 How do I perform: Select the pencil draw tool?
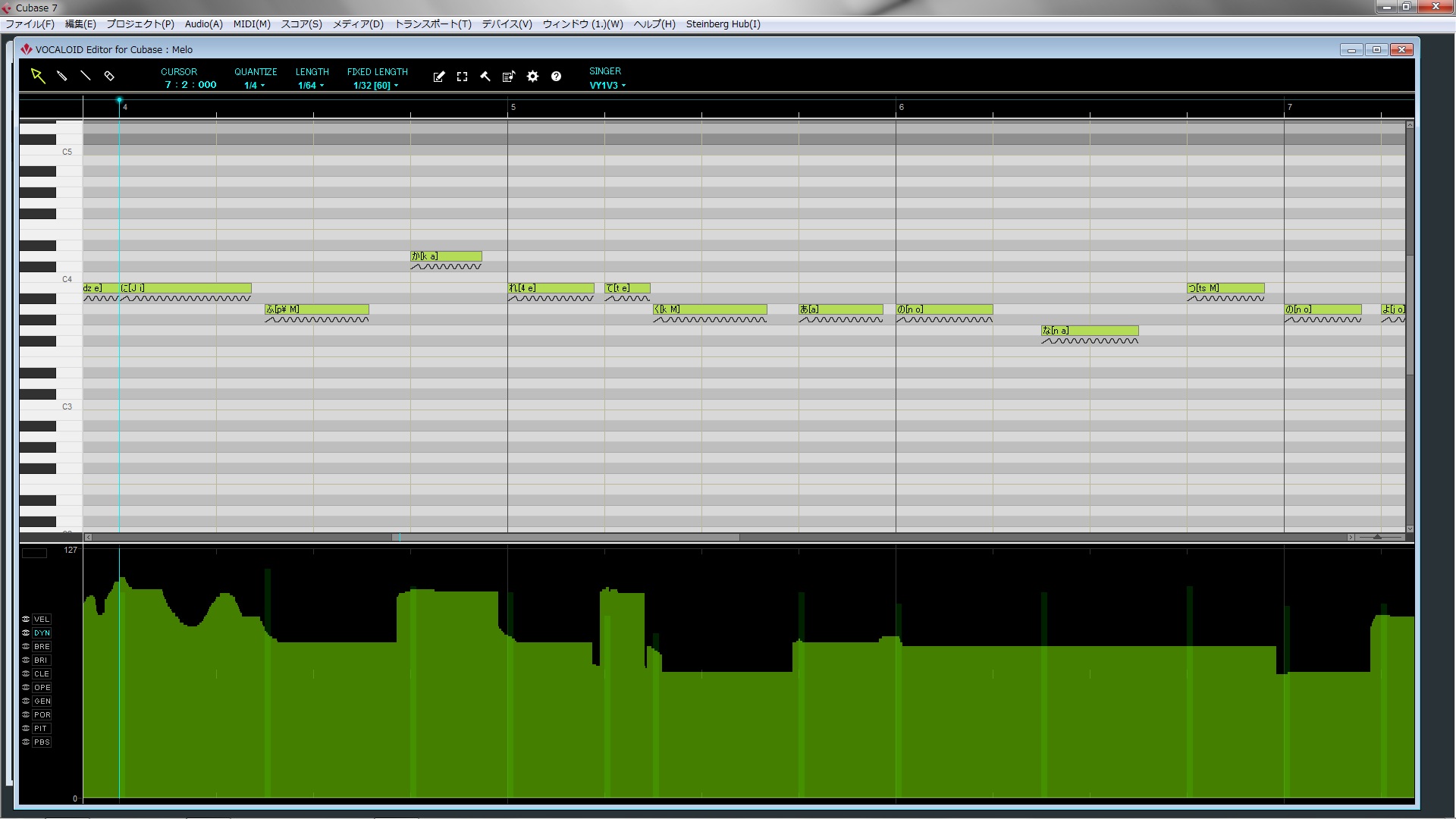click(62, 76)
